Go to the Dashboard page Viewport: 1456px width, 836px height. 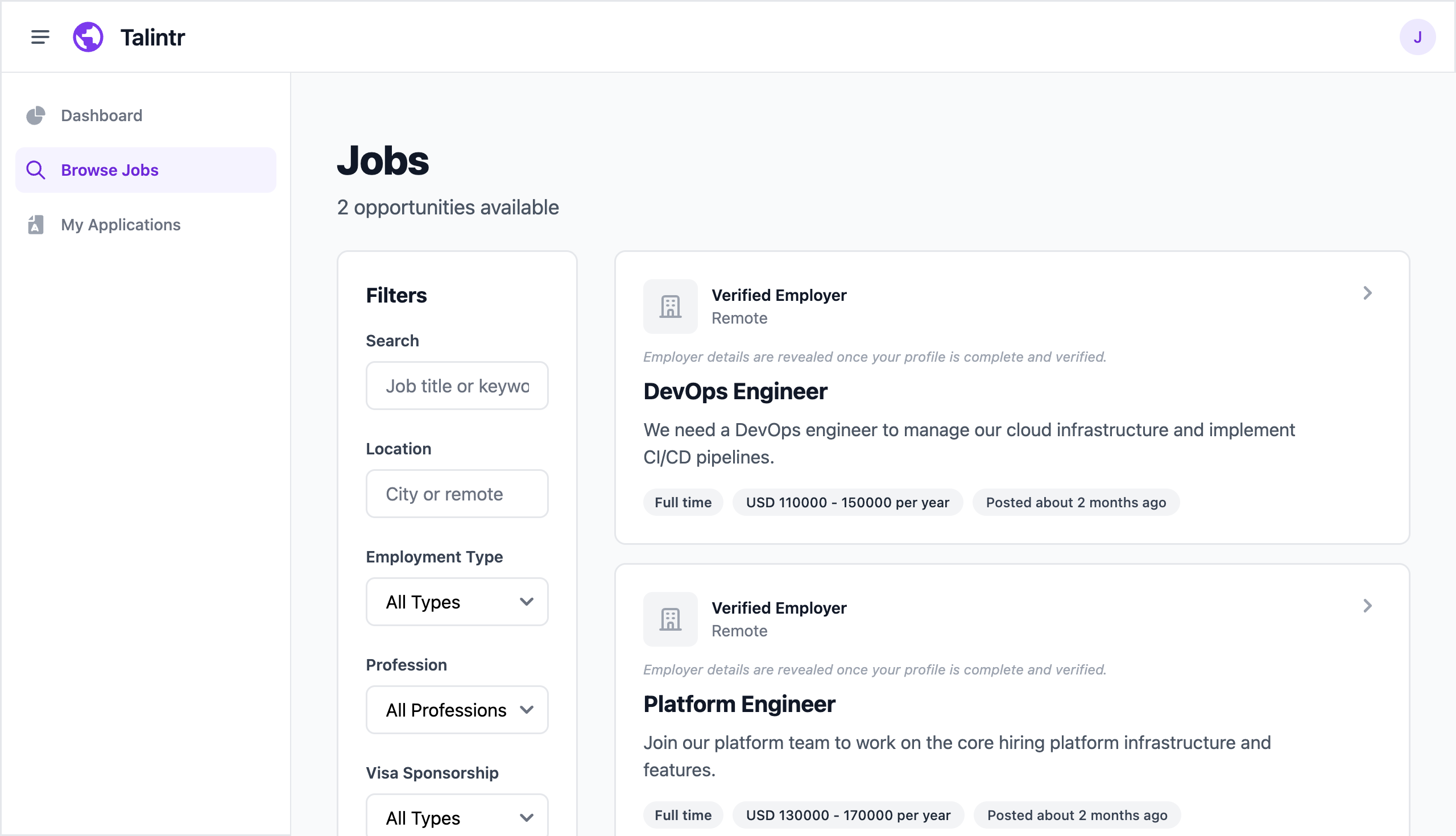pyautogui.click(x=101, y=115)
